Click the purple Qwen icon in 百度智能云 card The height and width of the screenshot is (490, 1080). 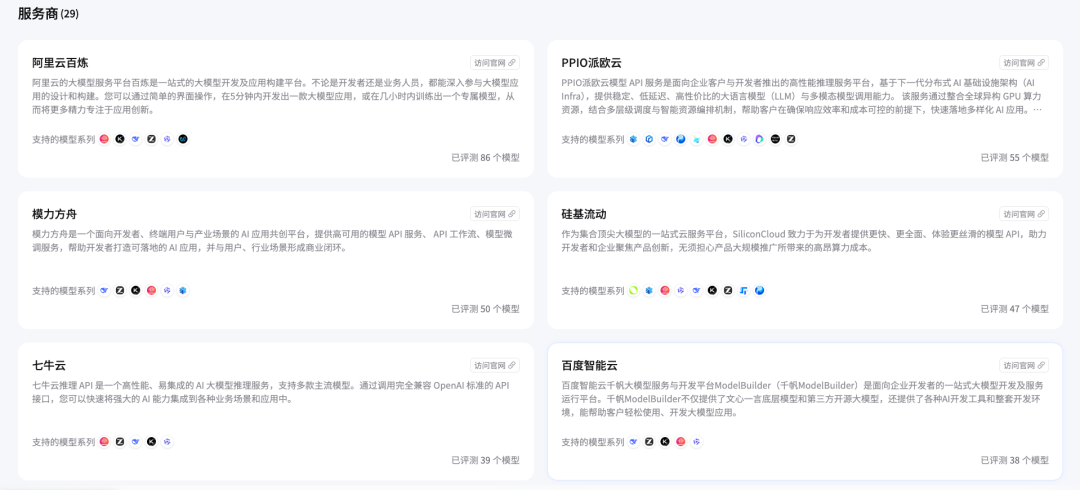[x=696, y=442]
